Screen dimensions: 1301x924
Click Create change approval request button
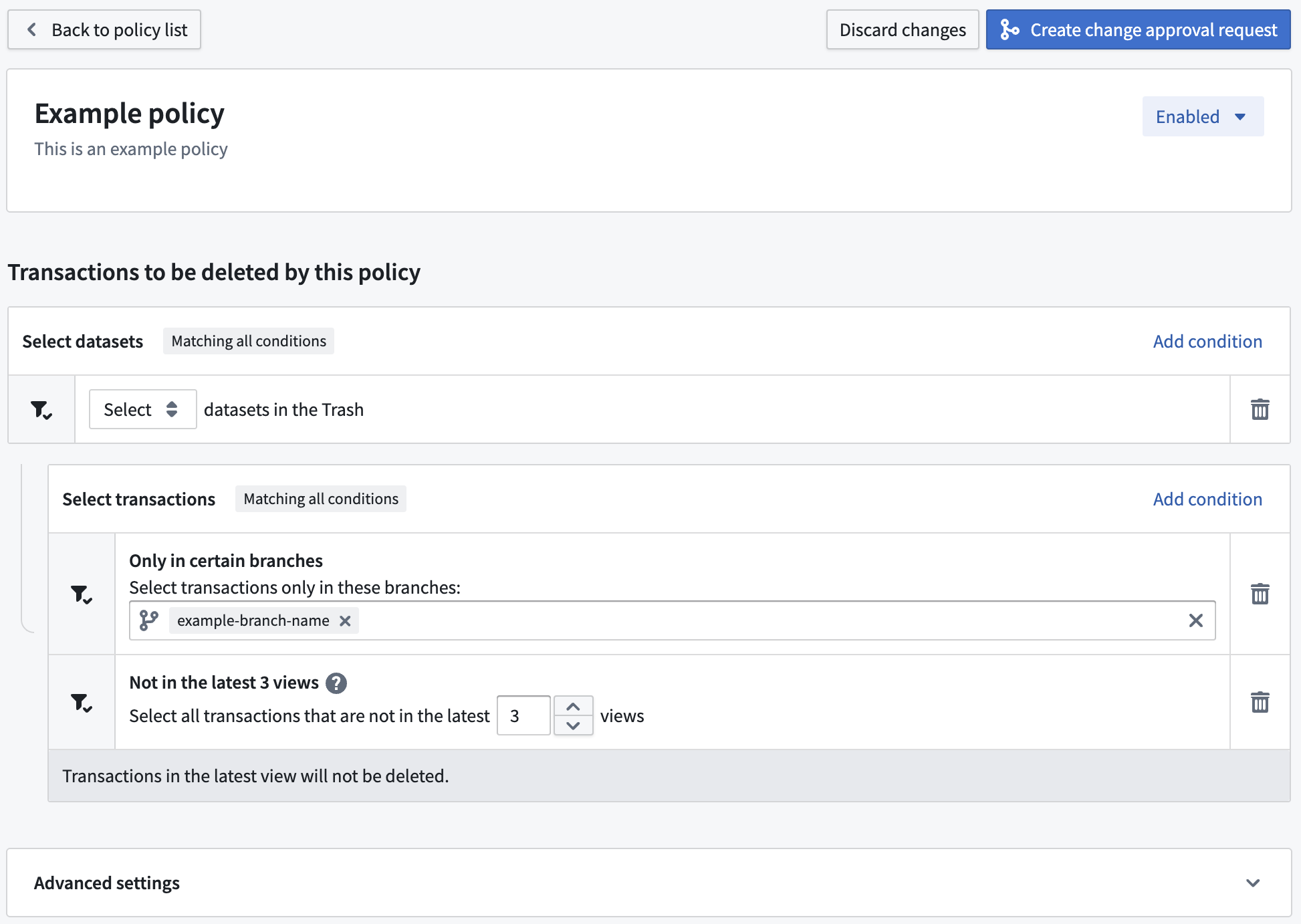(1138, 29)
